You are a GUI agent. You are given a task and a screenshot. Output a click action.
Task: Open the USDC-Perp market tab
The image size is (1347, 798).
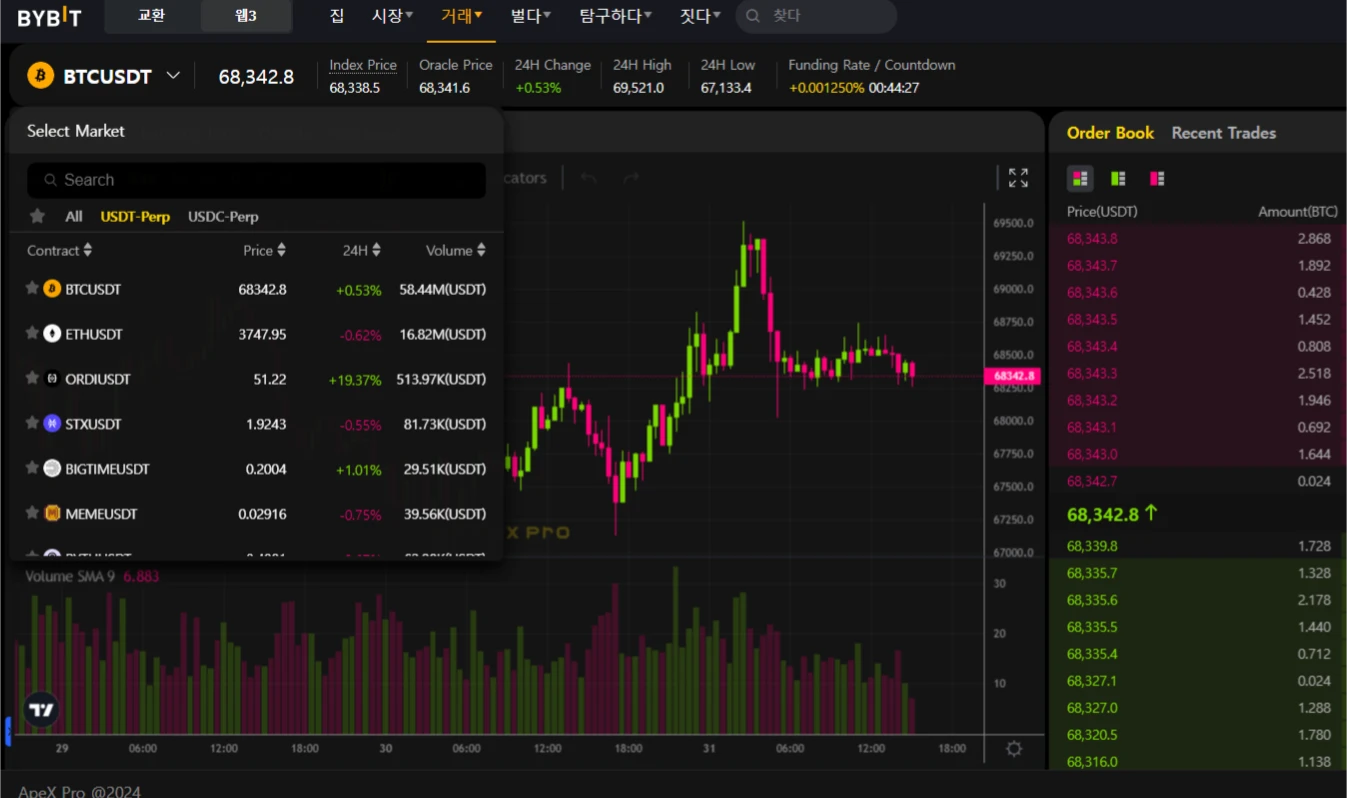tap(222, 216)
